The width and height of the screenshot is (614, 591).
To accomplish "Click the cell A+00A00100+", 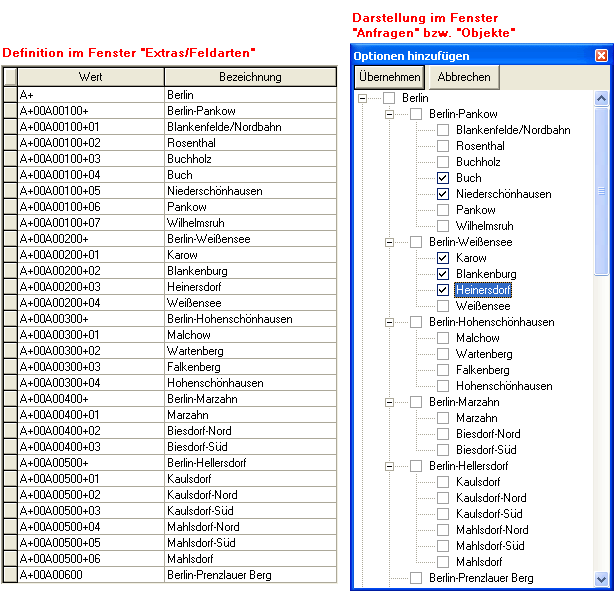I will pyautogui.click(x=91, y=111).
